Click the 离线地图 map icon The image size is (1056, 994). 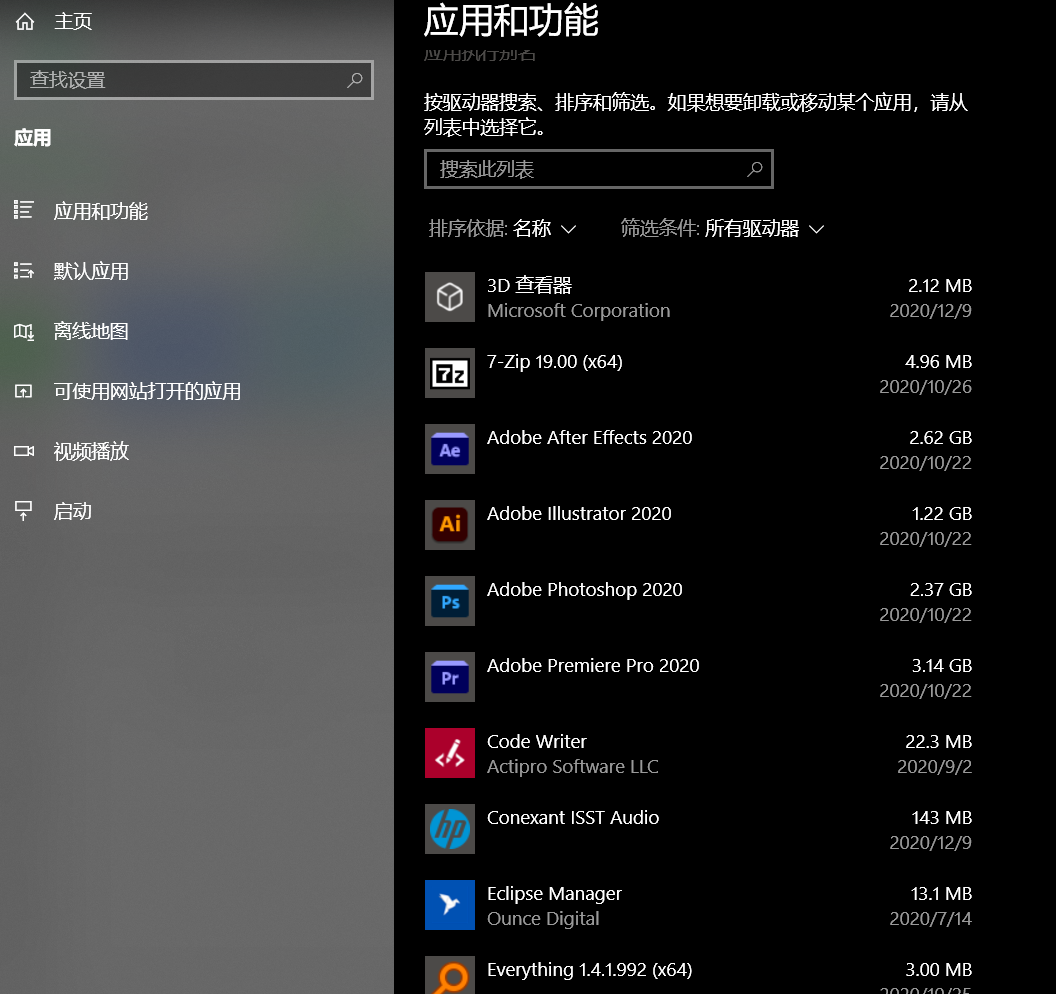24,331
